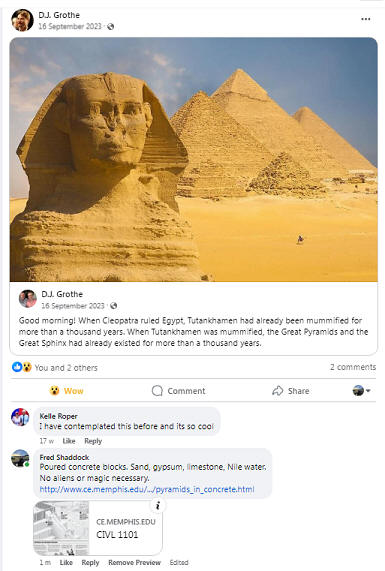Screen dimensions: 385x571
Task: Click the Share button
Action: 291,391
